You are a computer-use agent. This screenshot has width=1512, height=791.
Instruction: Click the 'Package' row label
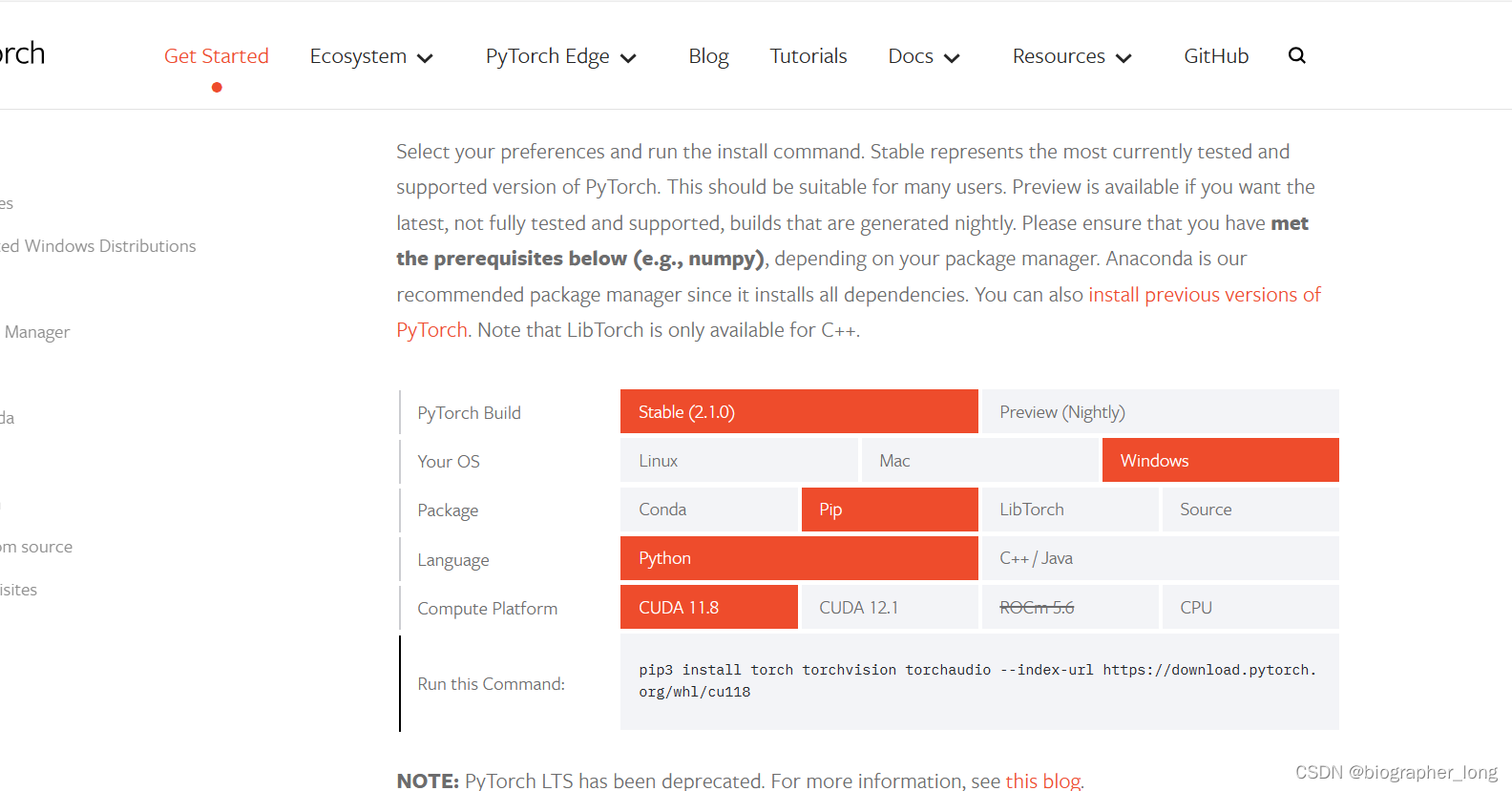point(448,510)
